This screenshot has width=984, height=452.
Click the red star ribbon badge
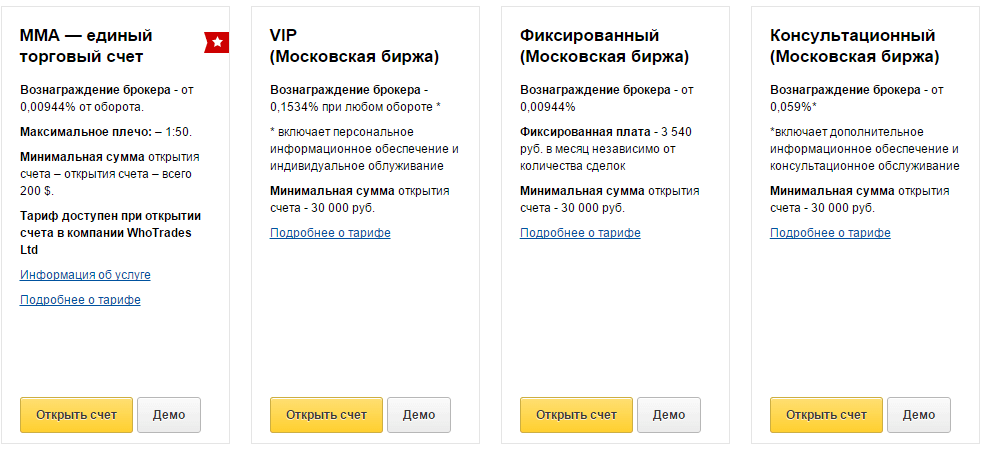(x=217, y=42)
